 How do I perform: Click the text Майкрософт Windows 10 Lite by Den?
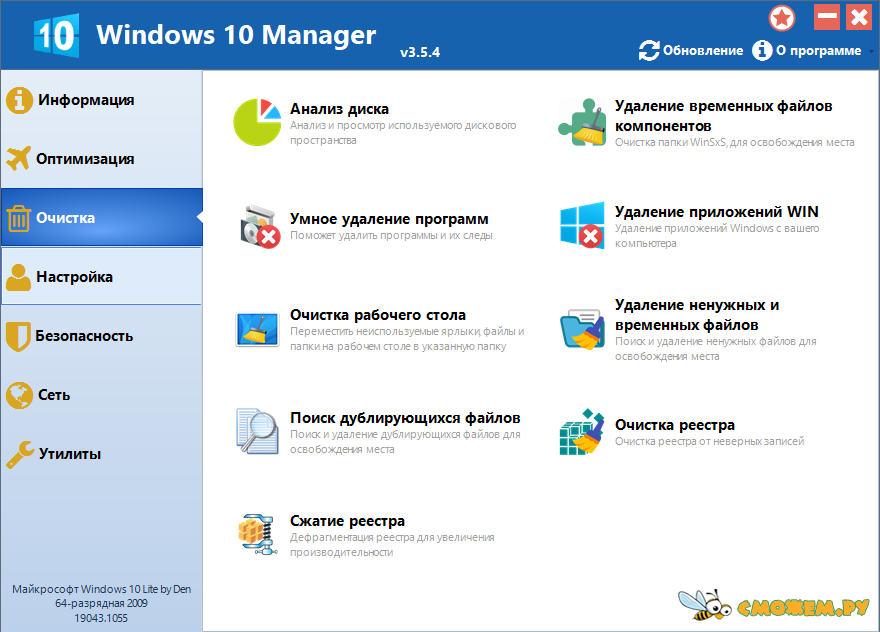click(x=102, y=589)
